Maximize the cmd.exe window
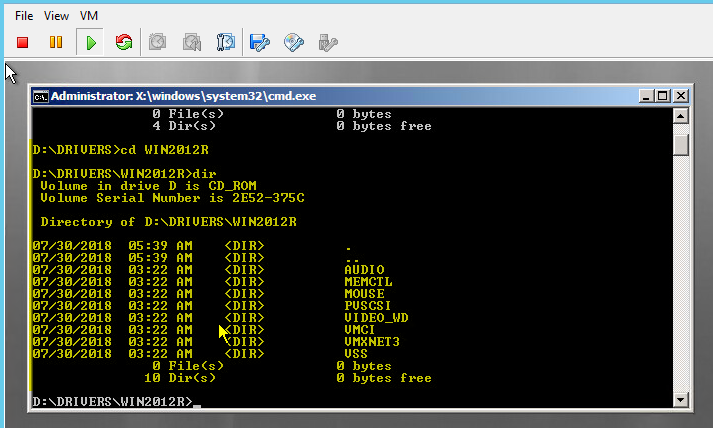Image resolution: width=713 pixels, height=428 pixels. click(x=663, y=96)
